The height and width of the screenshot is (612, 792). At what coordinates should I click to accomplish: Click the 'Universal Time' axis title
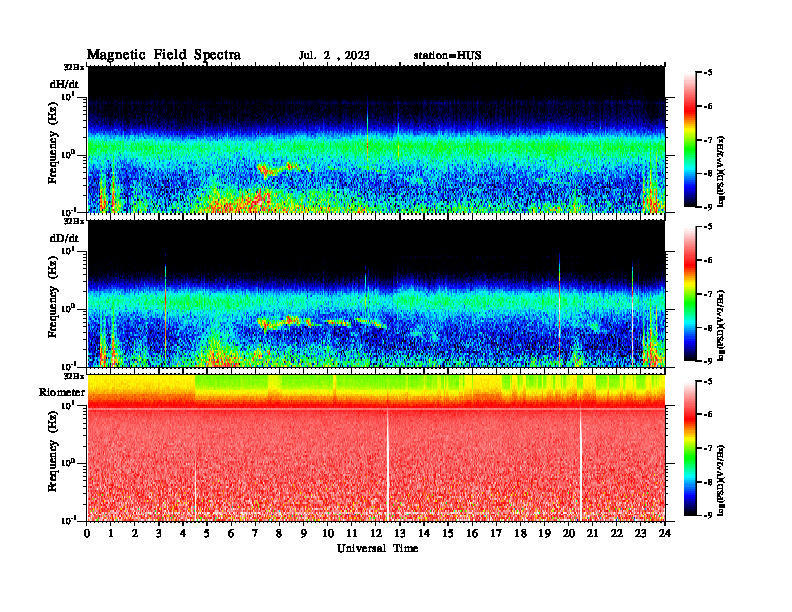point(377,548)
